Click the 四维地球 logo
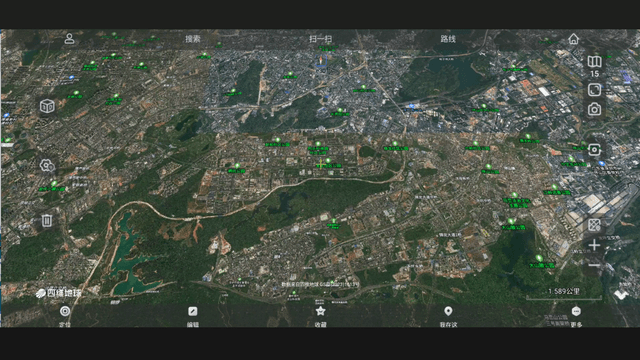Screen dimensions: 640x360 [x=59, y=293]
